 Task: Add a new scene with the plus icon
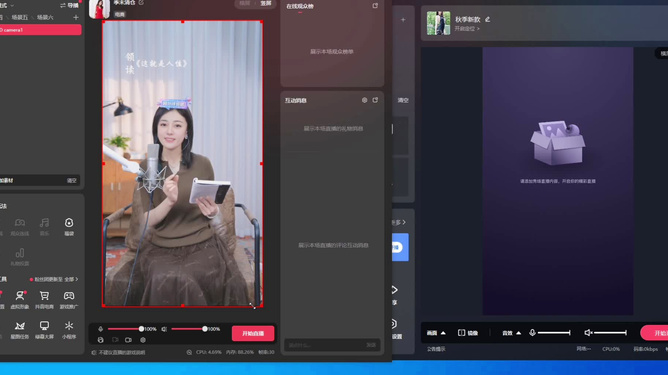pos(76,17)
